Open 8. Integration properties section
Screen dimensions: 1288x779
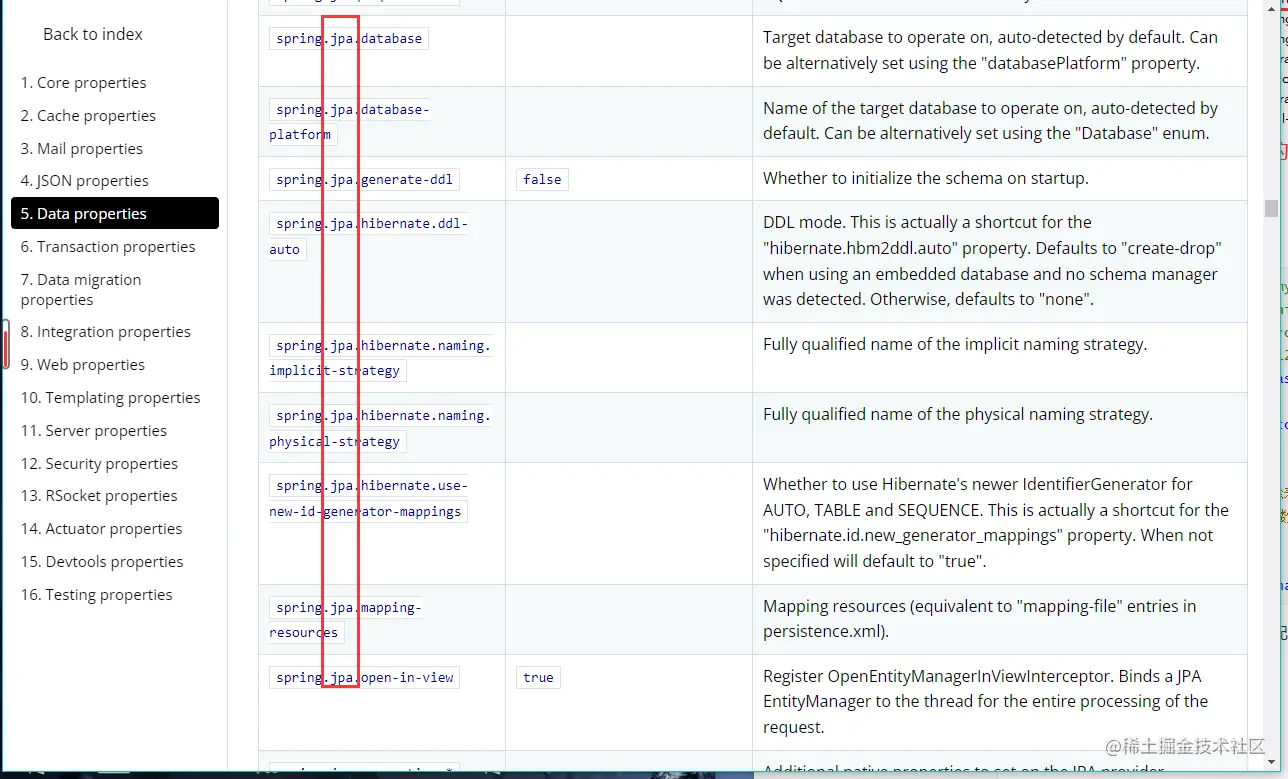coord(106,332)
